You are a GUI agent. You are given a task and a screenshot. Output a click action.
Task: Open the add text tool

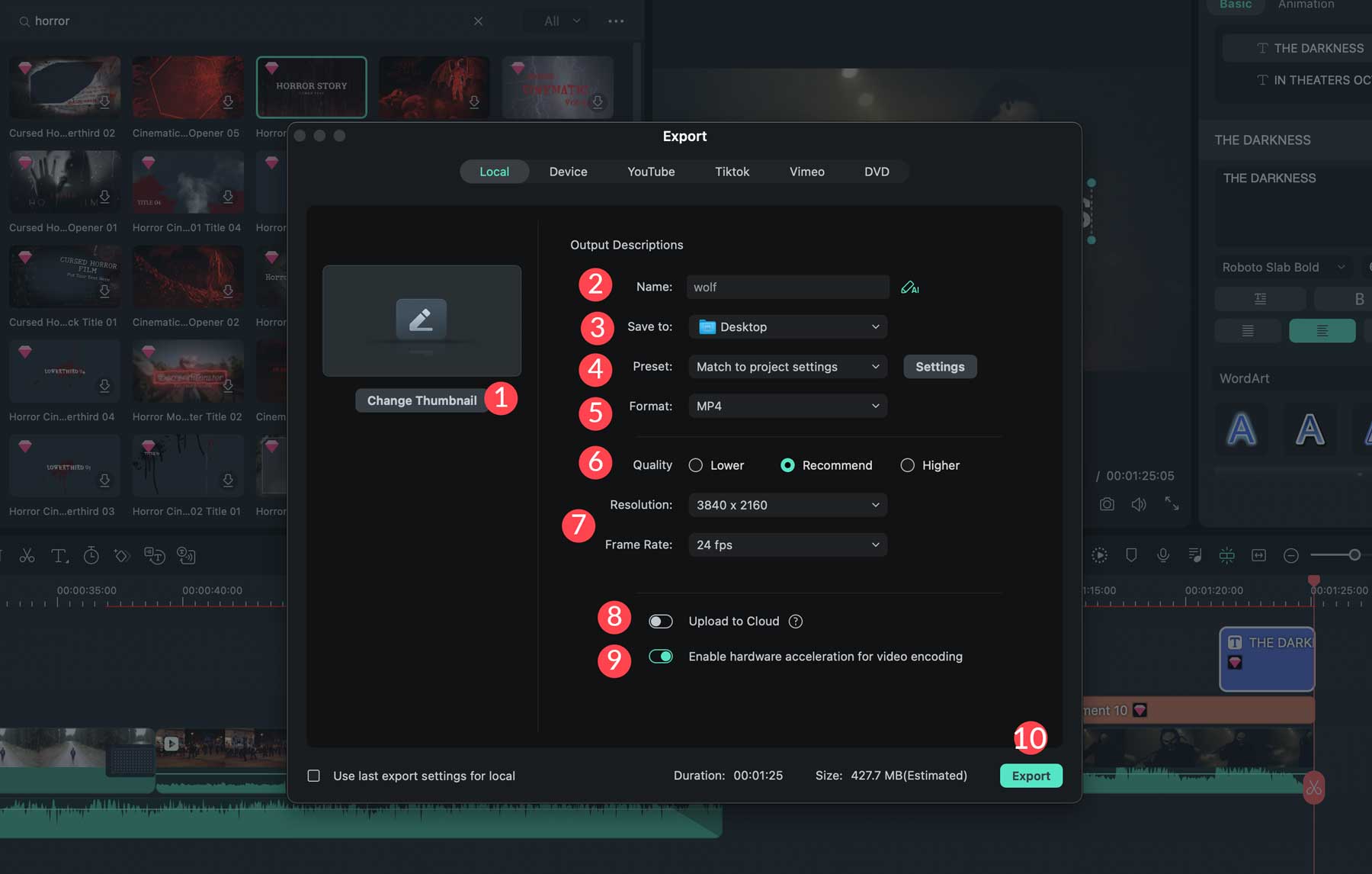click(59, 555)
